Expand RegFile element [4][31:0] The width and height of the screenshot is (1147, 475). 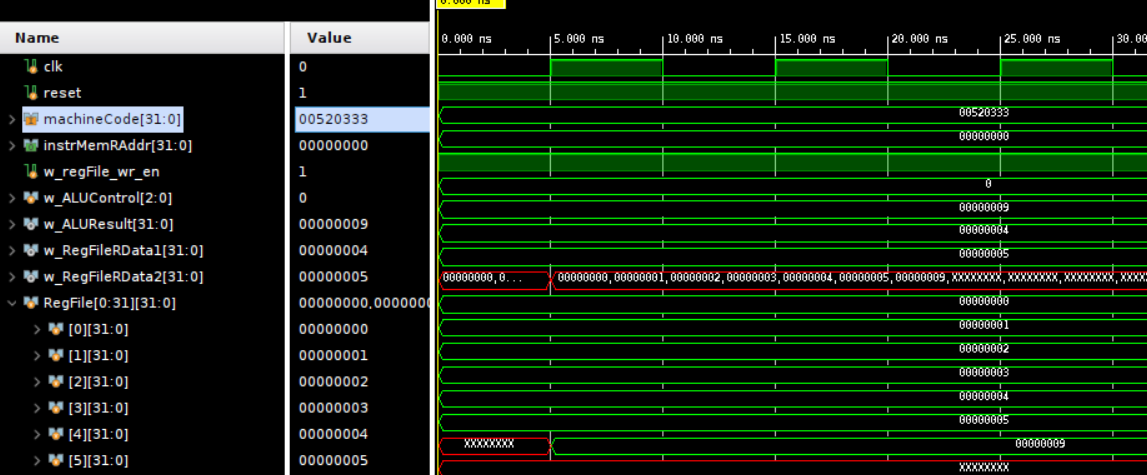[x=37, y=435]
